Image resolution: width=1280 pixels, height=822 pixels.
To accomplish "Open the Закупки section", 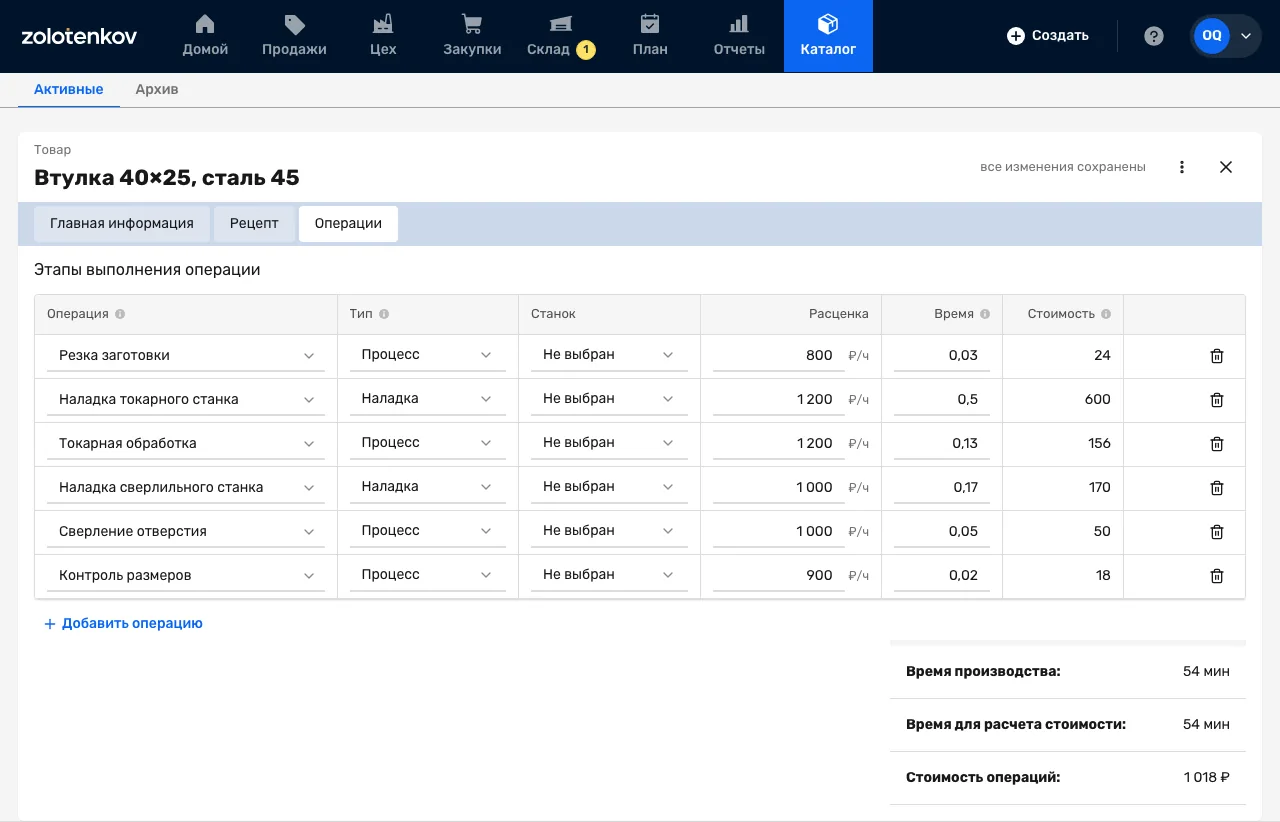I will pyautogui.click(x=472, y=36).
